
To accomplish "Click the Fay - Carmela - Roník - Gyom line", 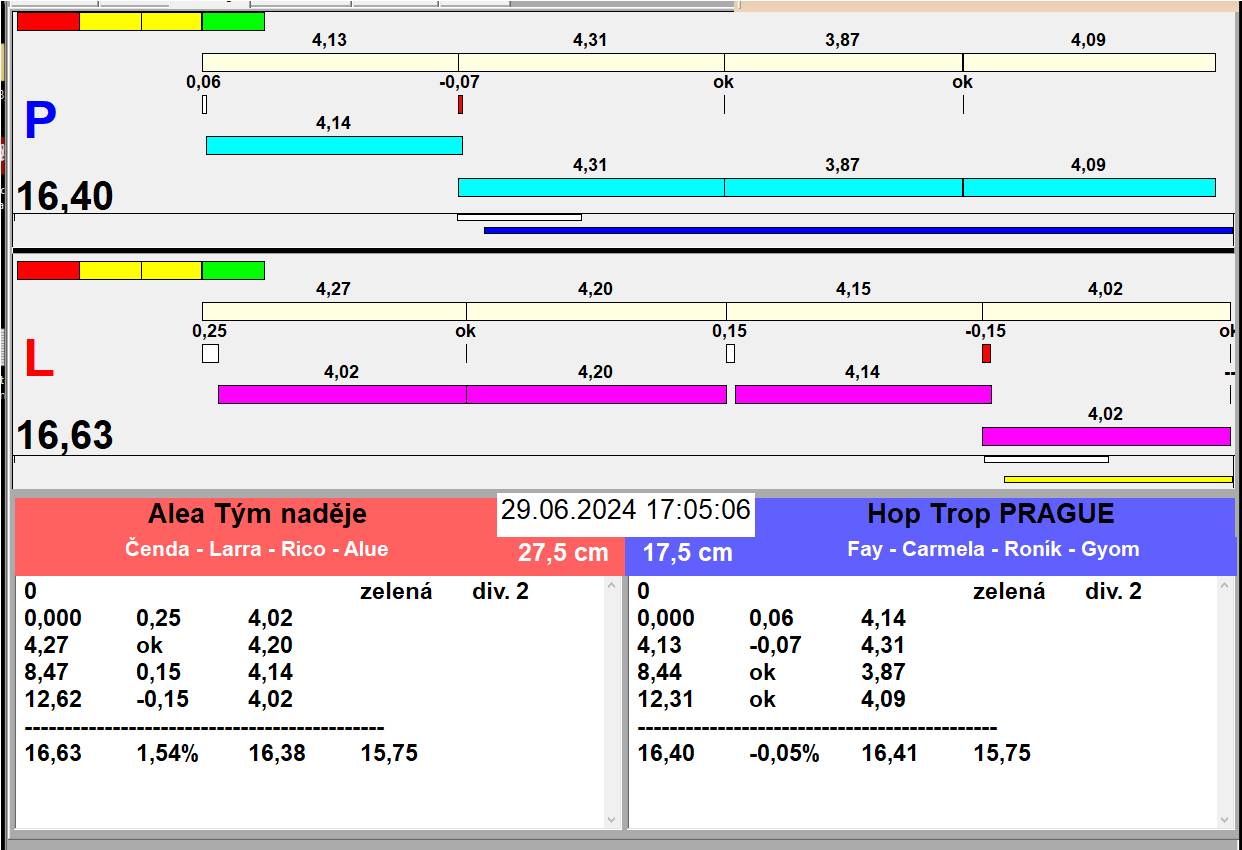I will (x=993, y=549).
